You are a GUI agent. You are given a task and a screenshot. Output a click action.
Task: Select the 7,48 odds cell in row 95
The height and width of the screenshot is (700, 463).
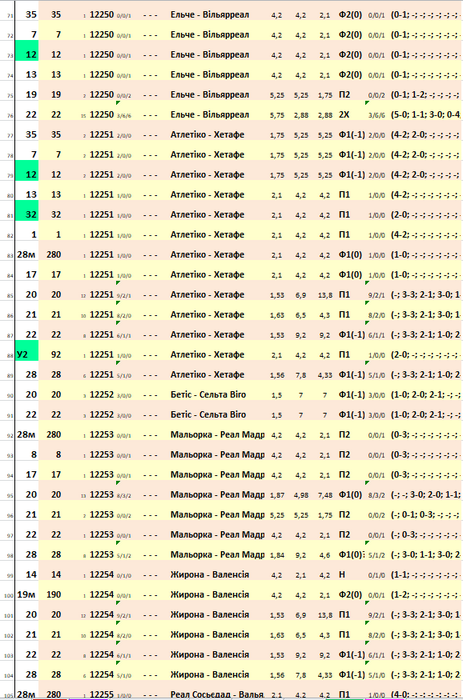tap(325, 495)
